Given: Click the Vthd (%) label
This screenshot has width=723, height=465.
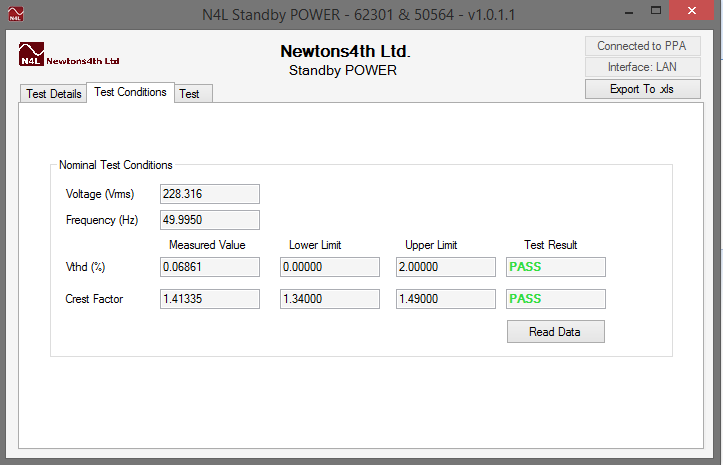Looking at the screenshot, I should (85, 267).
